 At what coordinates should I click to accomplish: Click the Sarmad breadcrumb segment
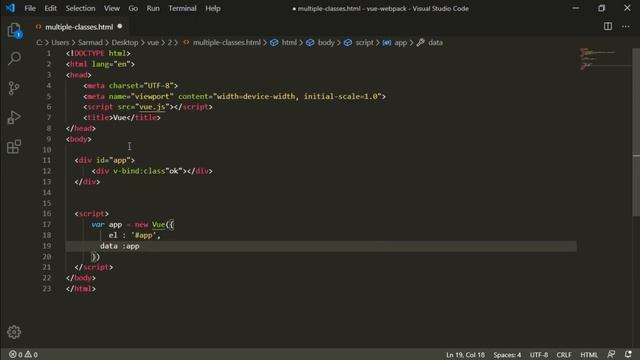point(90,42)
